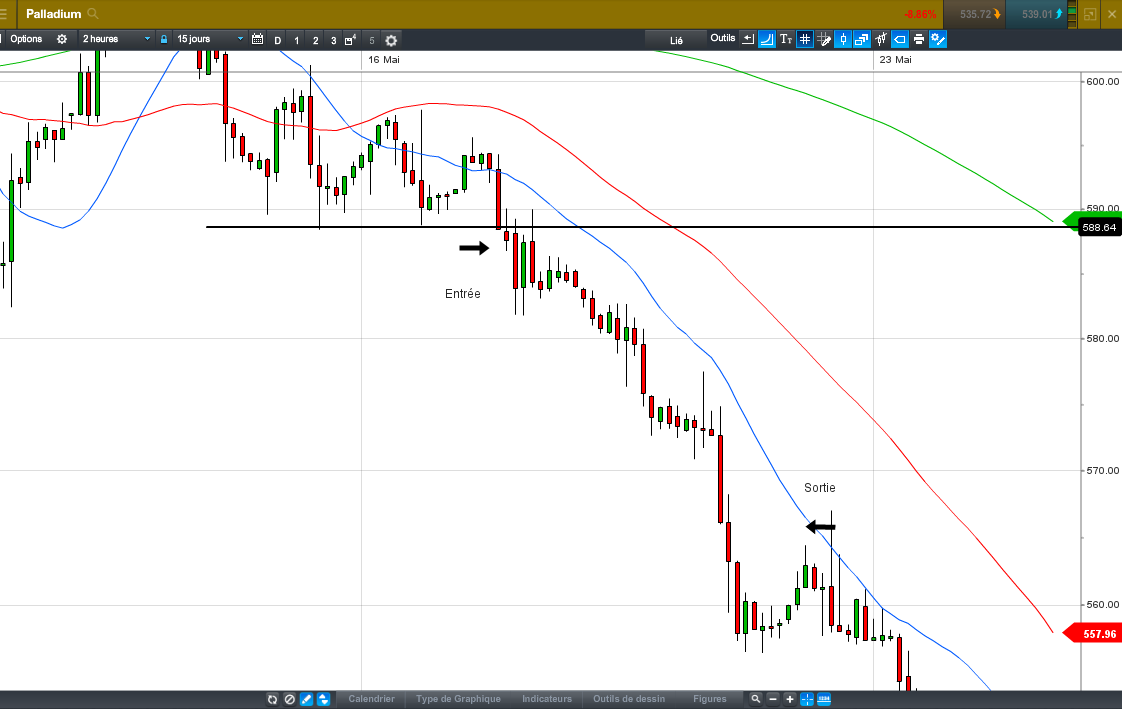Toggle the lock icon beside 15 jours

tap(164, 39)
